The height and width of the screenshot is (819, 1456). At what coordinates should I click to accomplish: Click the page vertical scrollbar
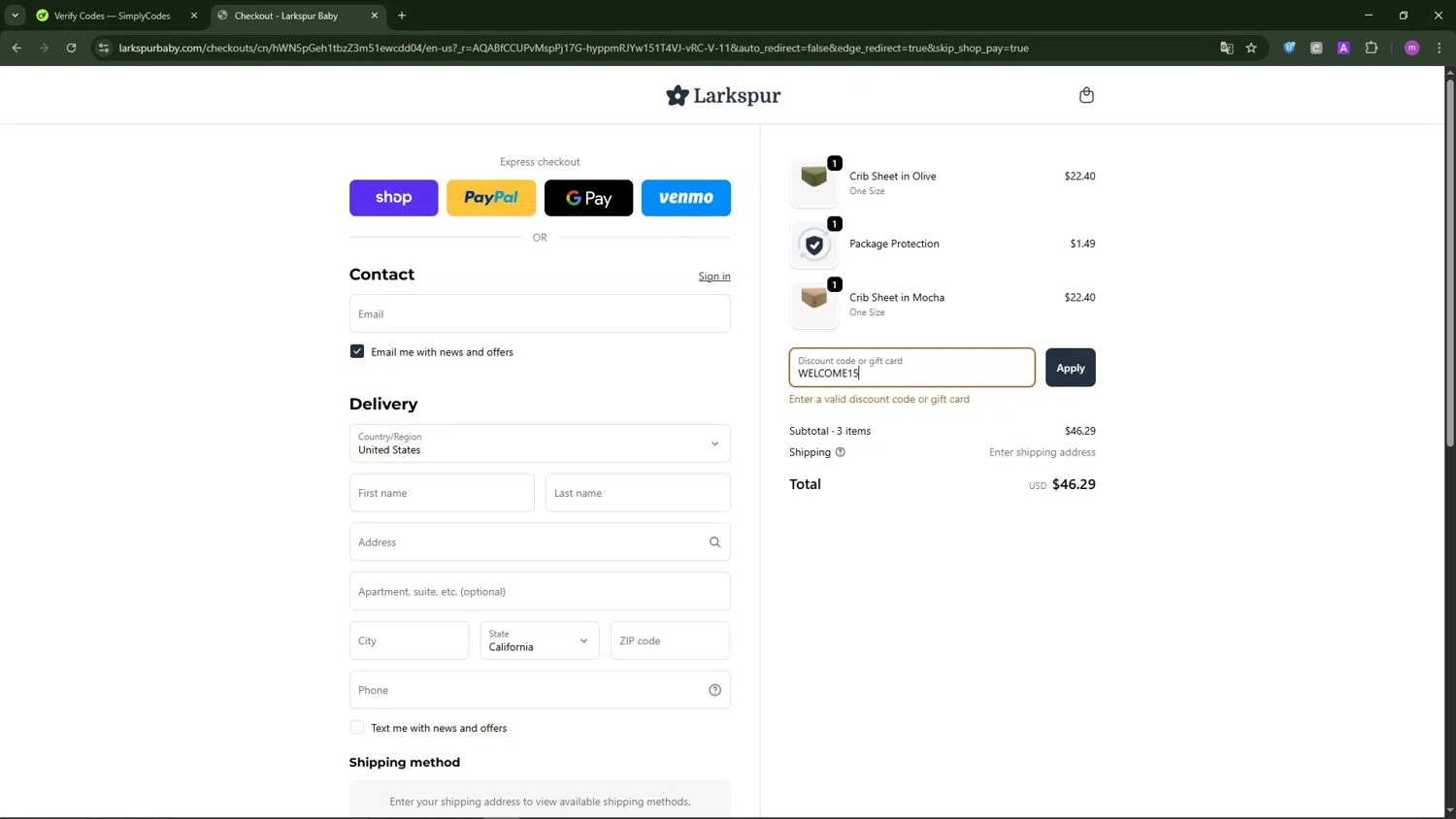coord(1450,262)
